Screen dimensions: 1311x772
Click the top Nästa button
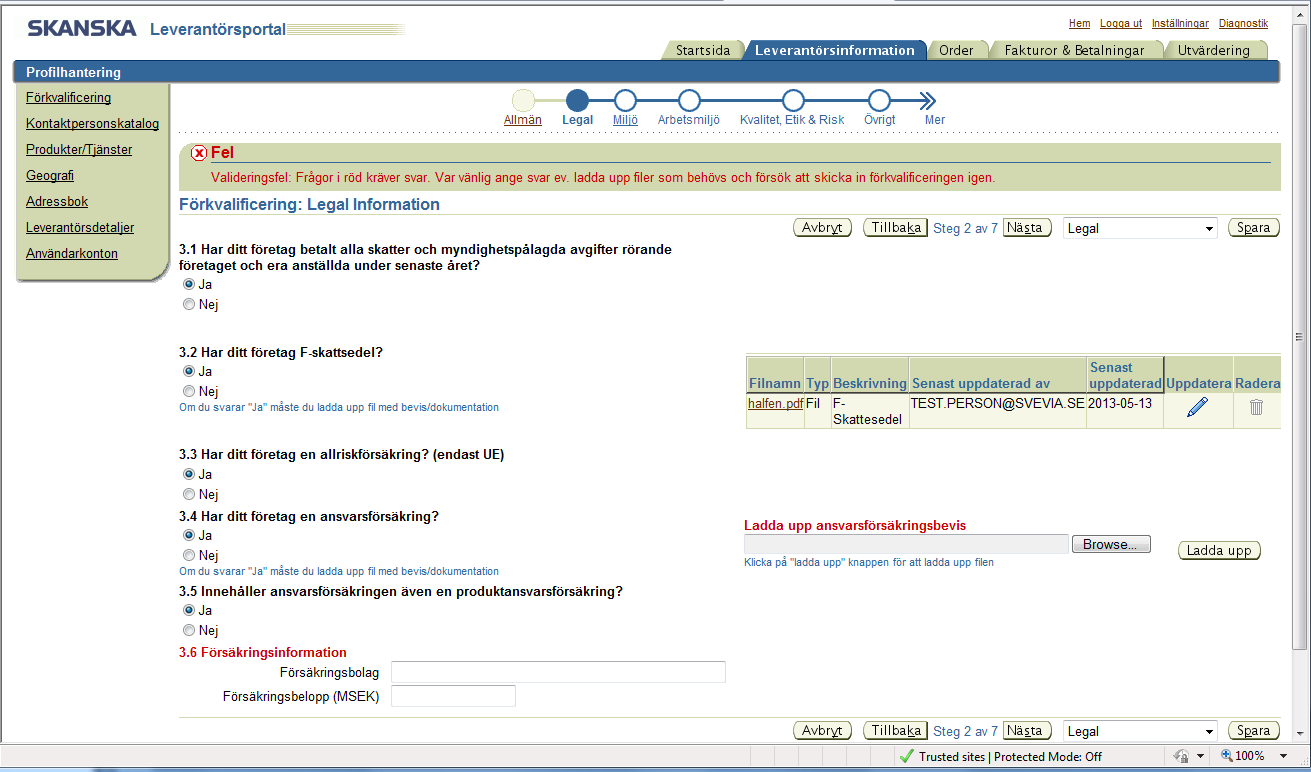pos(1028,228)
